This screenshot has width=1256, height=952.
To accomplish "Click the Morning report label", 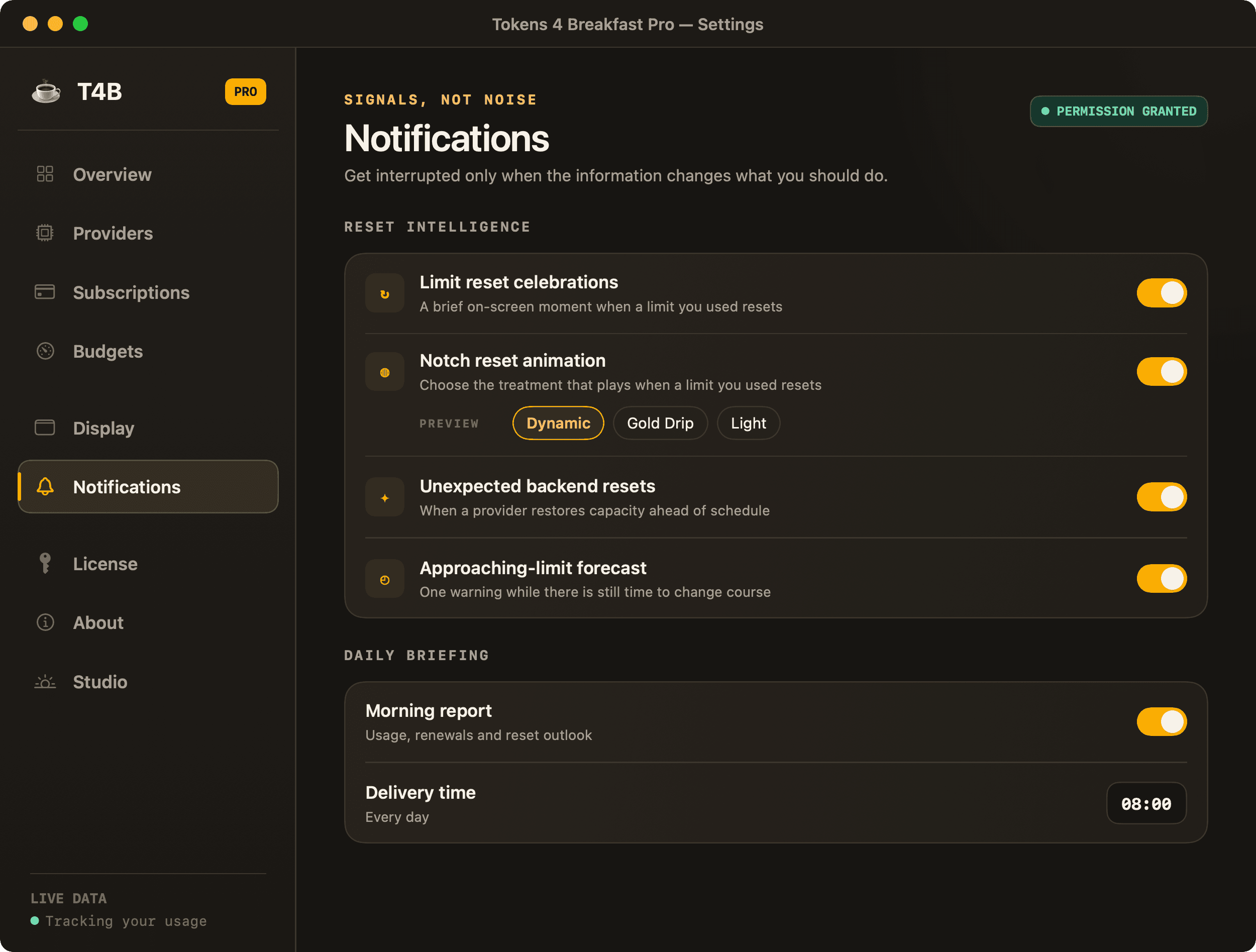I will 428,710.
